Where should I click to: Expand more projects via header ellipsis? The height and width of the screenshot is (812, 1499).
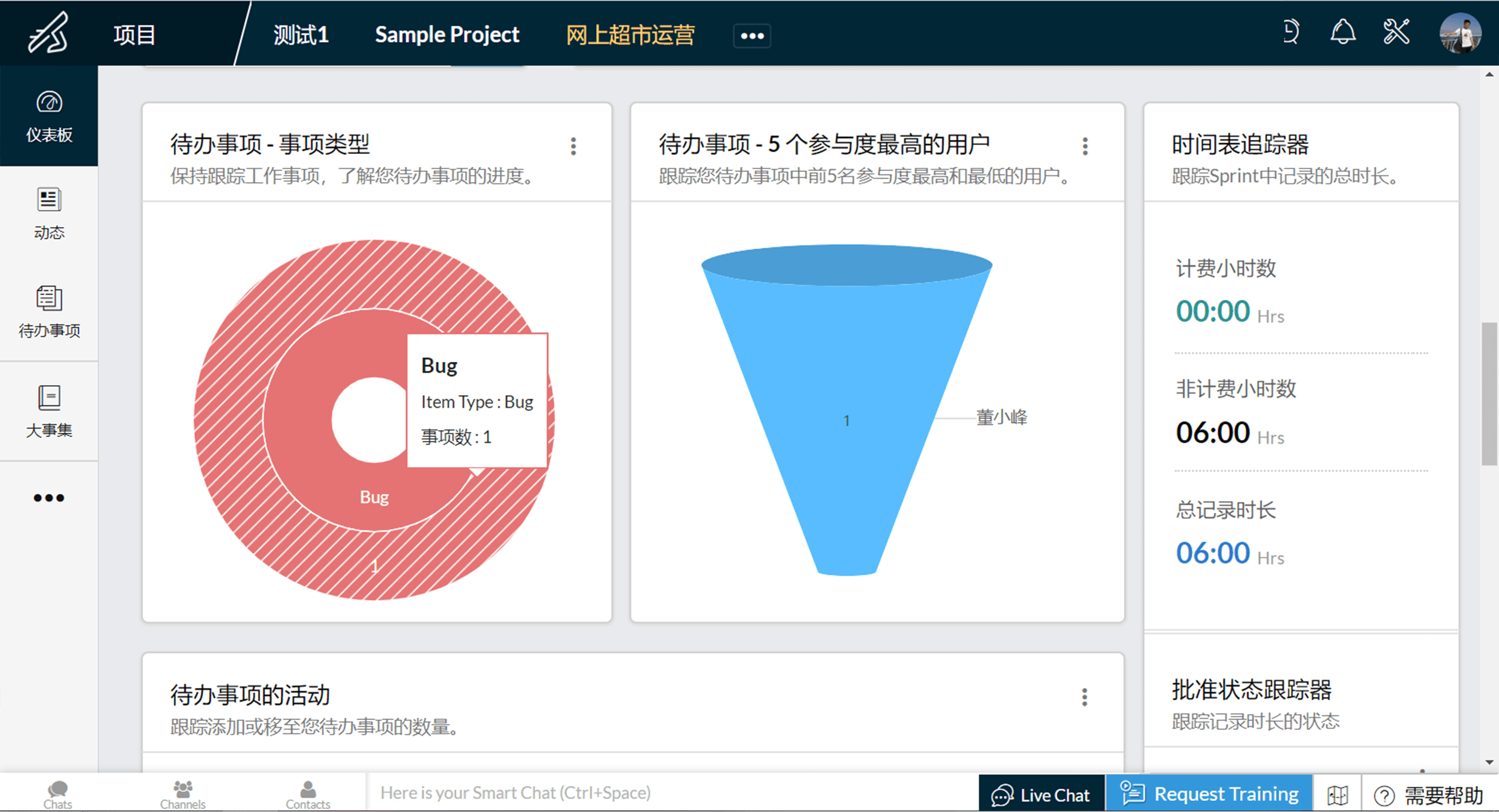coord(752,36)
